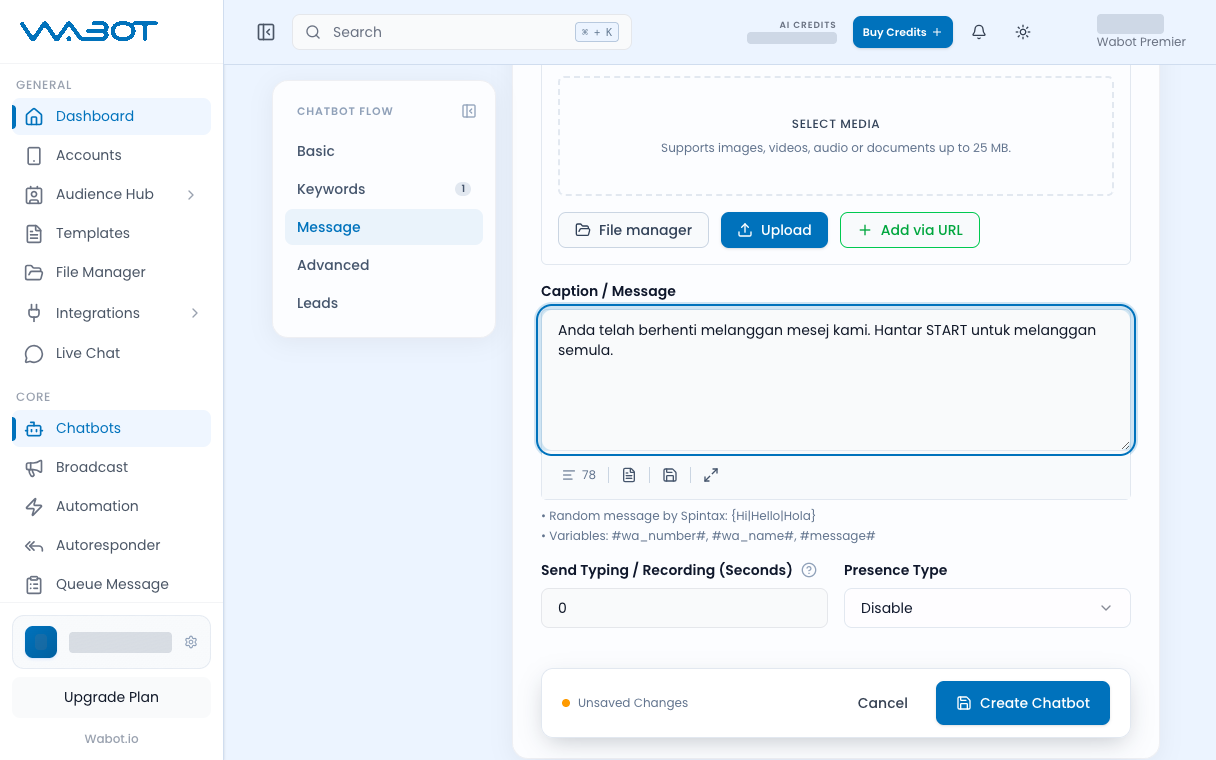
Task: Click Create Chatbot button
Action: [x=1023, y=703]
